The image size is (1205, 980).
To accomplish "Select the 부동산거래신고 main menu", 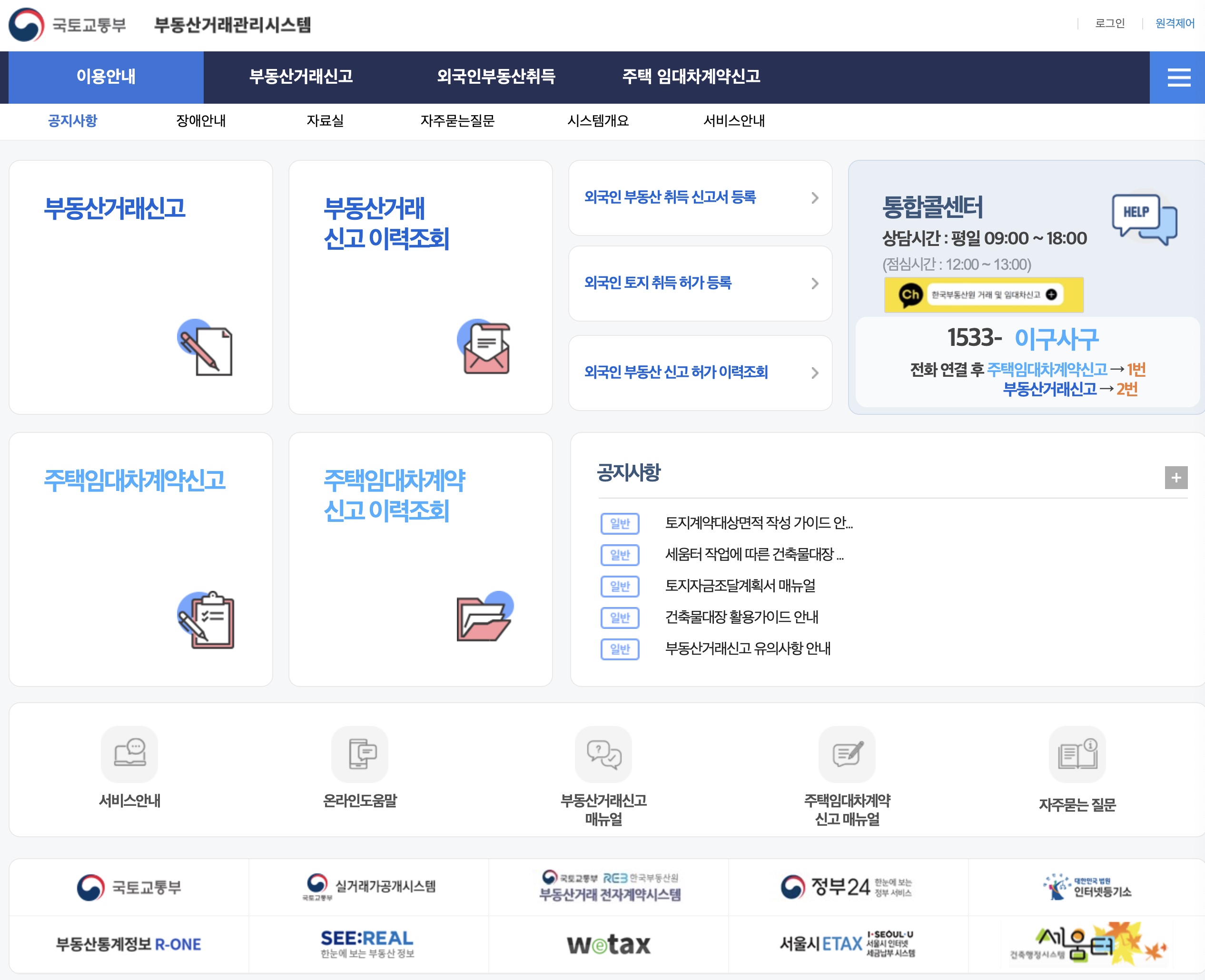I will [301, 77].
